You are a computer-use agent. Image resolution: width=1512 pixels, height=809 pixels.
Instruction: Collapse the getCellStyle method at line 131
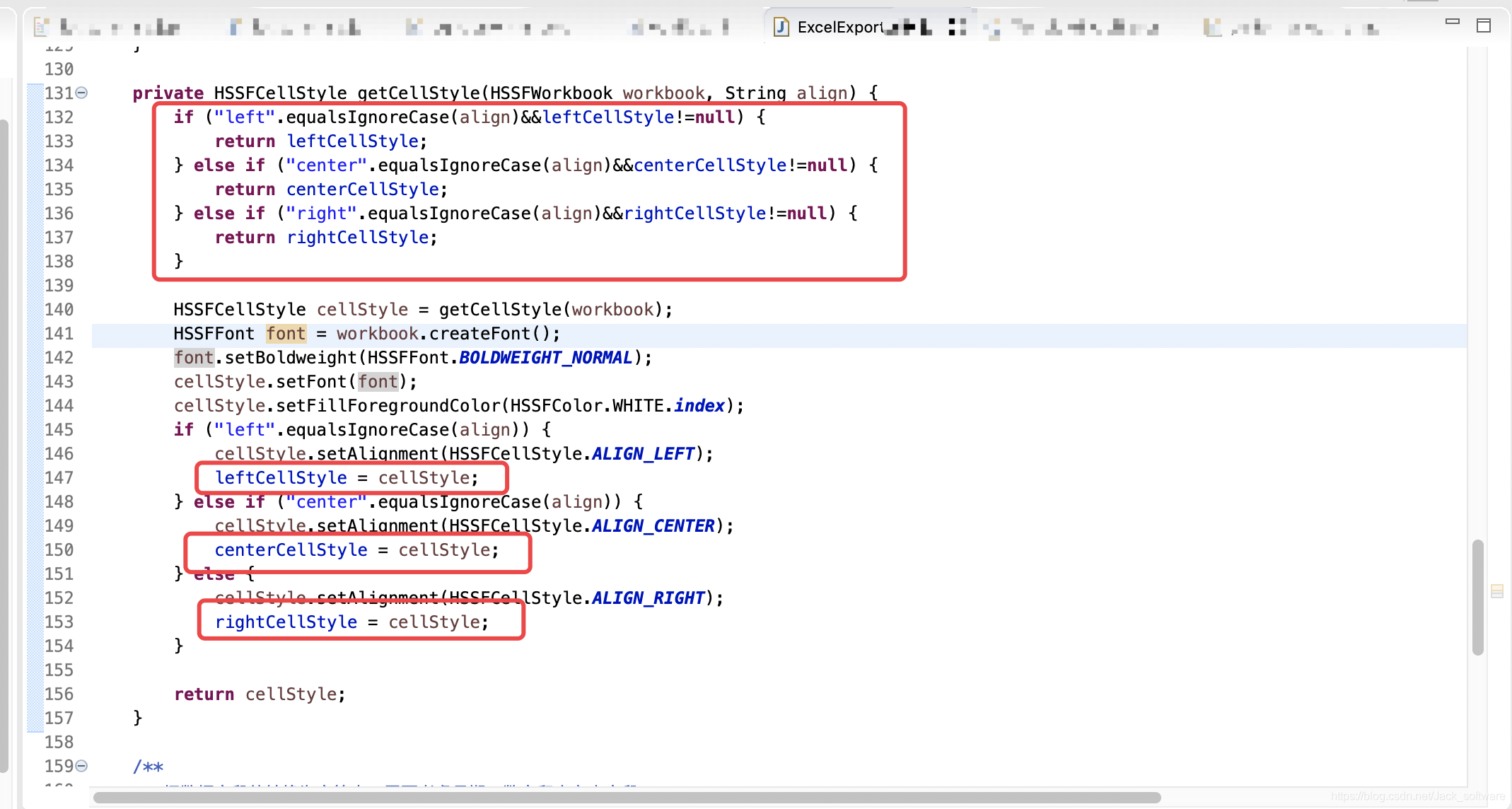[x=82, y=93]
